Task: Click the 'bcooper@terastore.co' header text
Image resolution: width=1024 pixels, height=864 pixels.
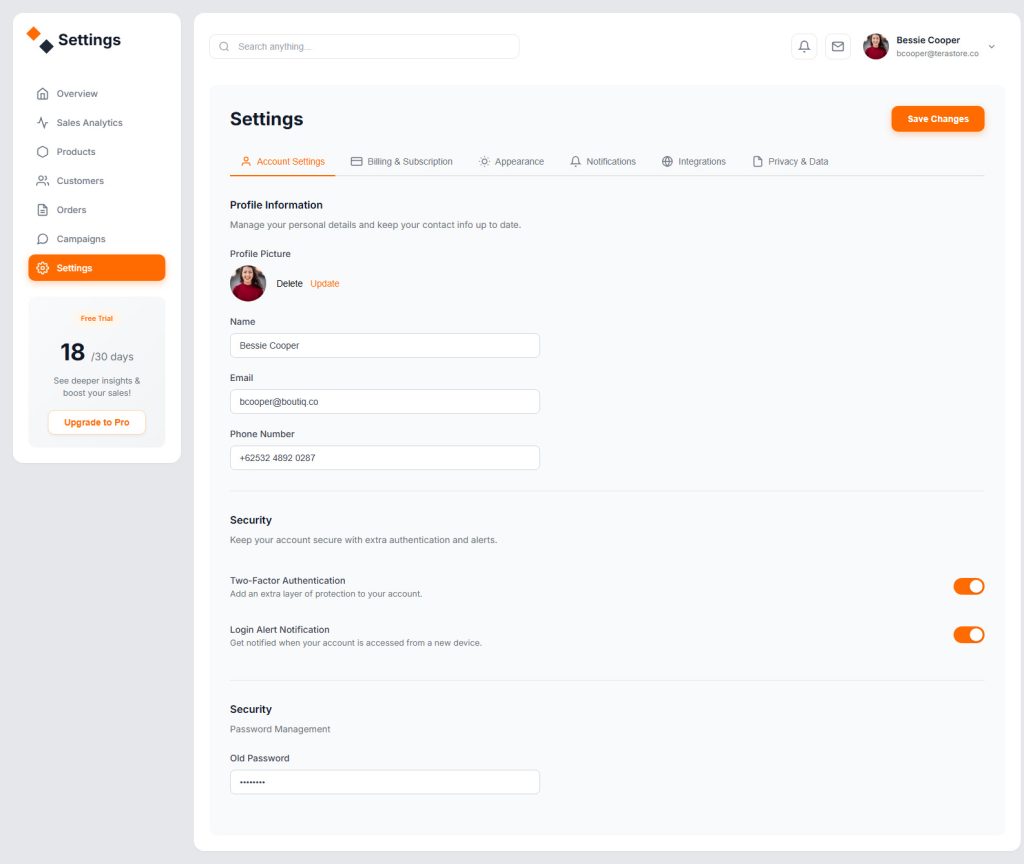Action: [x=937, y=54]
